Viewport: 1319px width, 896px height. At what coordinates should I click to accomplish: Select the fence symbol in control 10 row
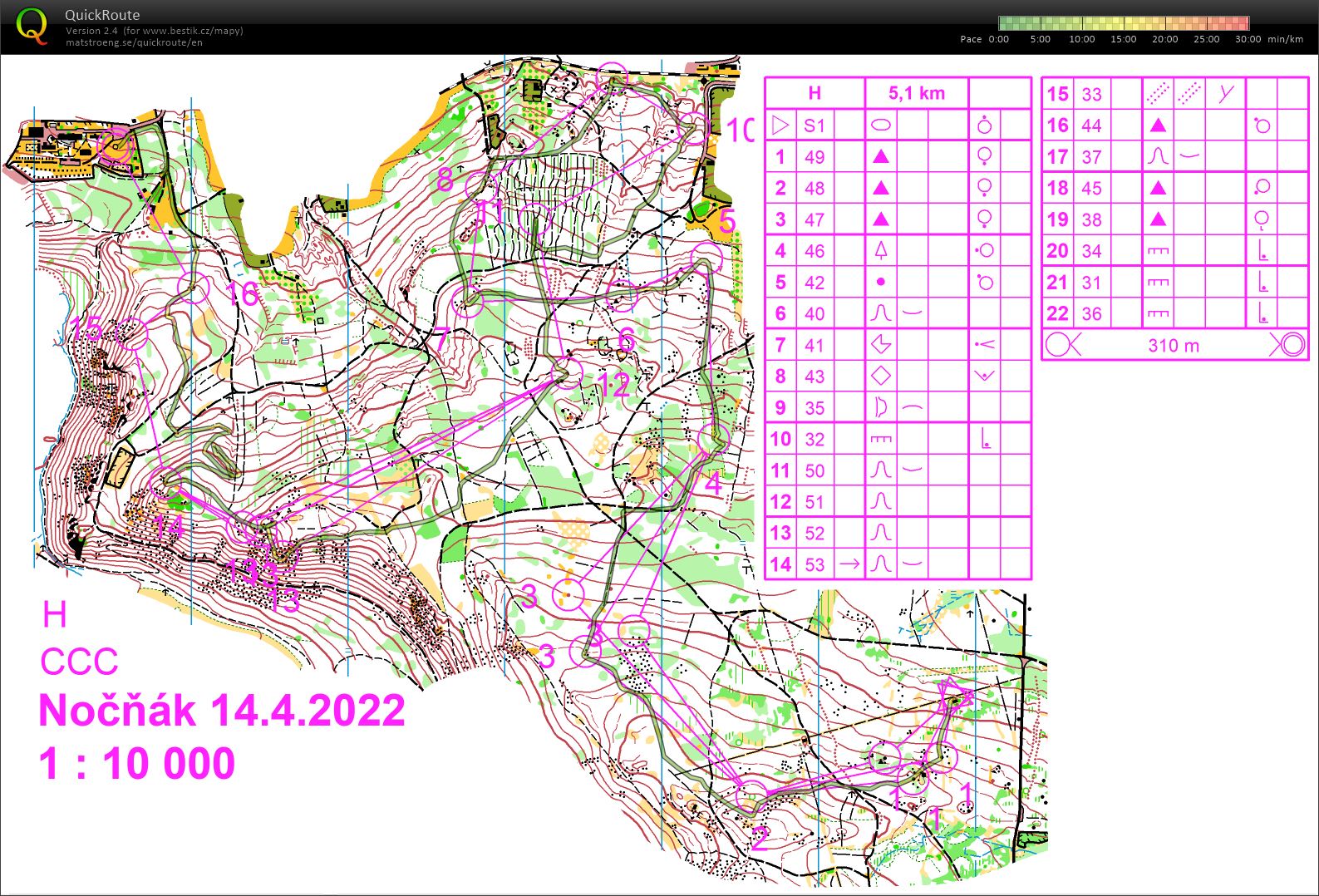coord(880,439)
